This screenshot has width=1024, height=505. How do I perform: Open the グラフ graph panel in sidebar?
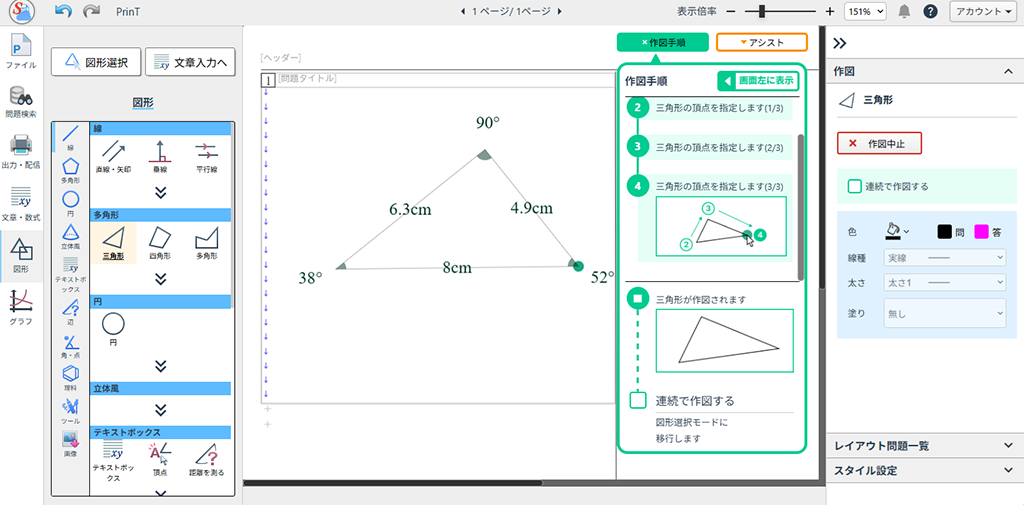click(x=20, y=306)
